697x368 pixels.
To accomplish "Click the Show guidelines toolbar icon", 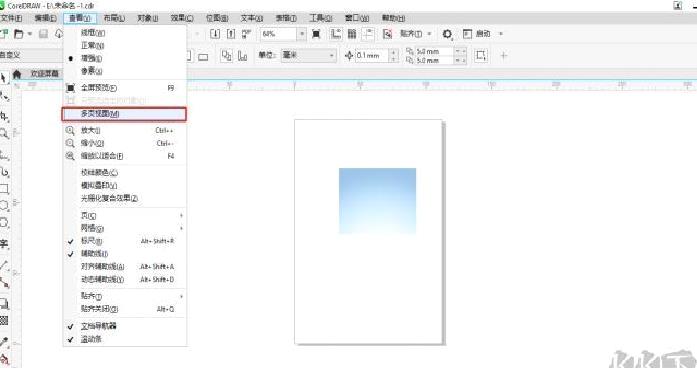I will [x=368, y=34].
